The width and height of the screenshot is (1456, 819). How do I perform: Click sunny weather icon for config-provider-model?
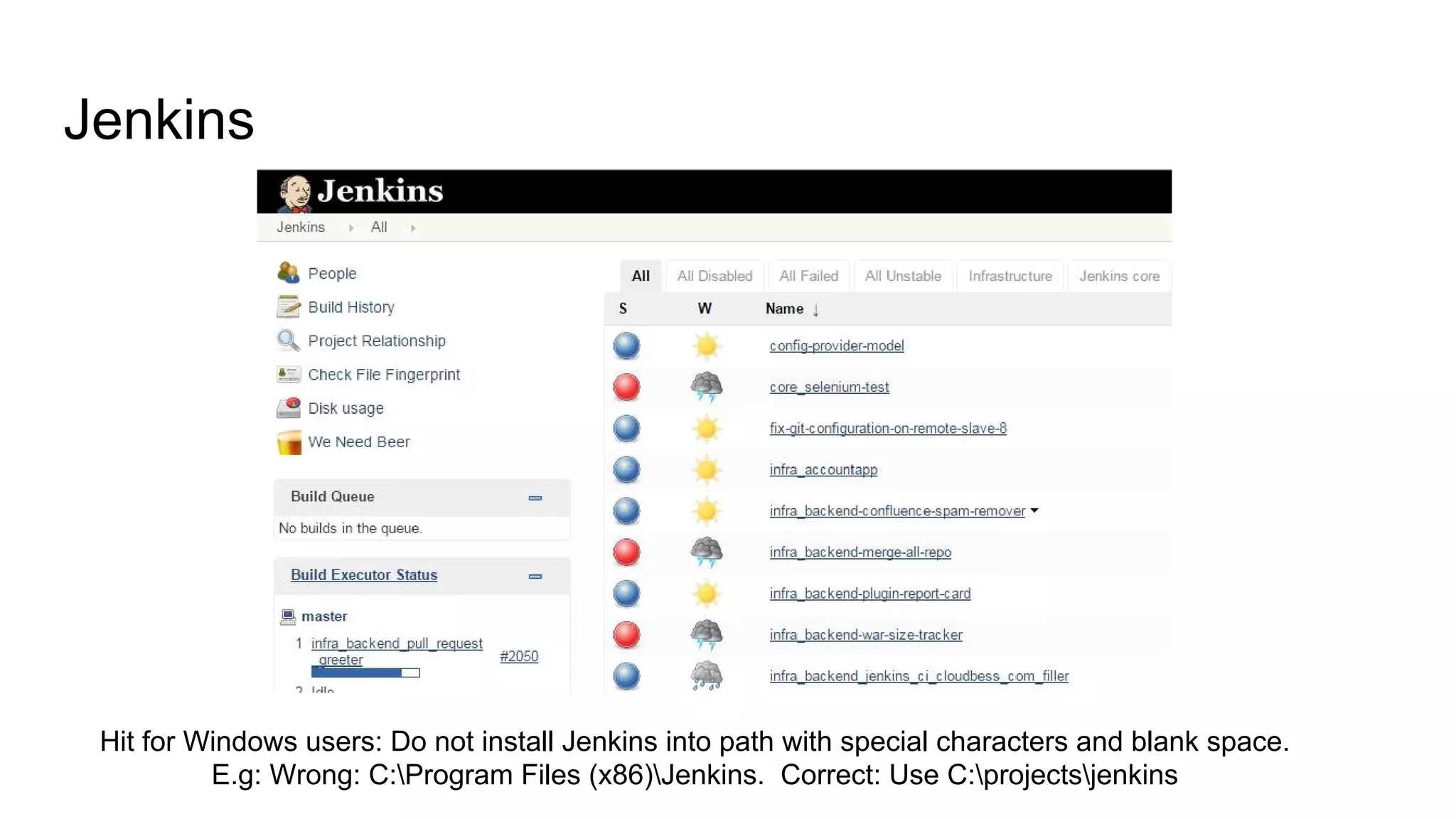(706, 346)
